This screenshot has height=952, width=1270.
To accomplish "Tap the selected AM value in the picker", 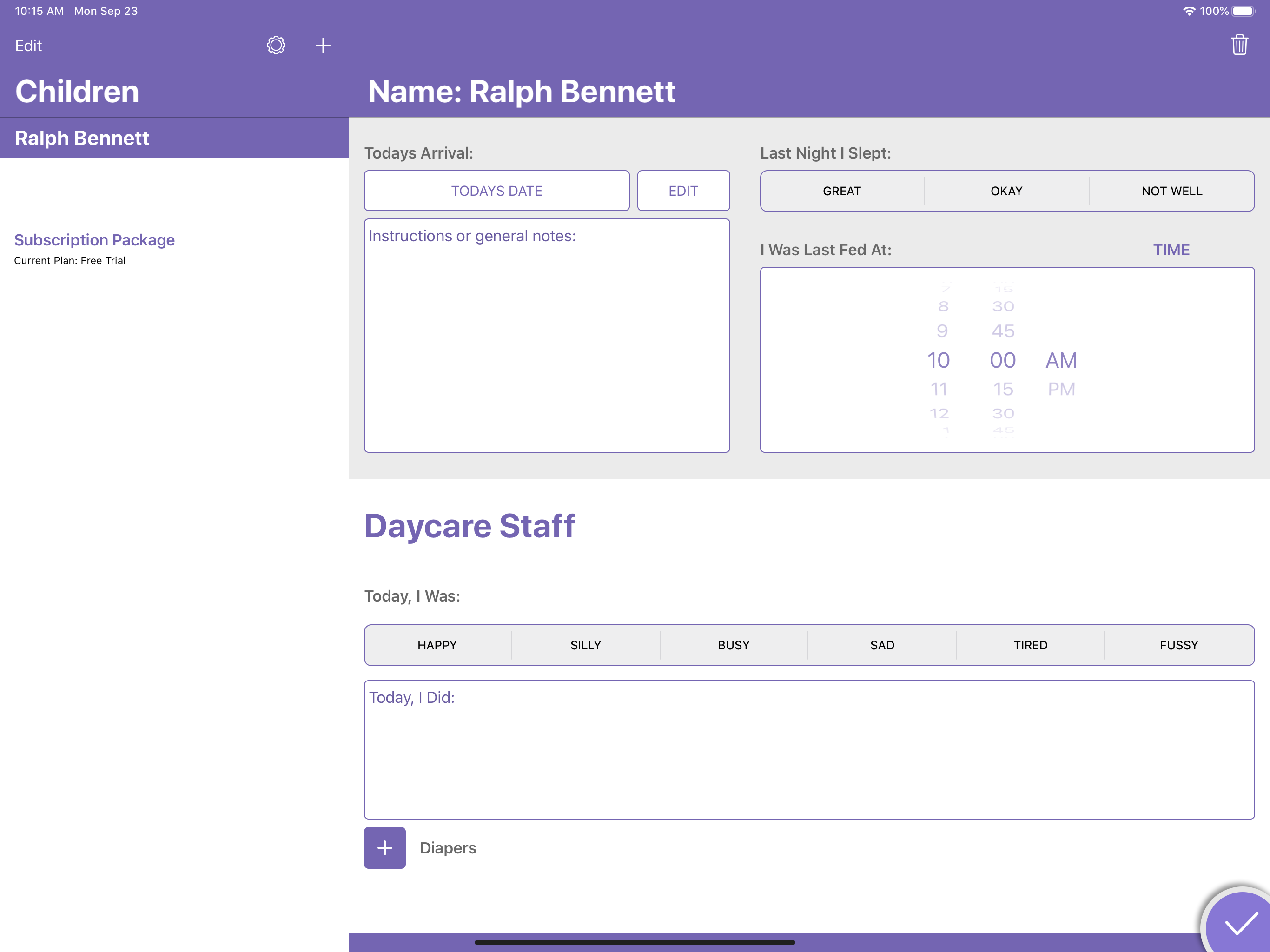I will (1061, 360).
